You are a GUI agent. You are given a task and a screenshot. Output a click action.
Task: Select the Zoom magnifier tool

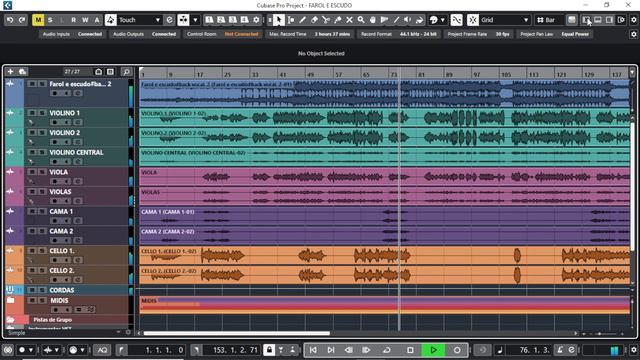361,20
